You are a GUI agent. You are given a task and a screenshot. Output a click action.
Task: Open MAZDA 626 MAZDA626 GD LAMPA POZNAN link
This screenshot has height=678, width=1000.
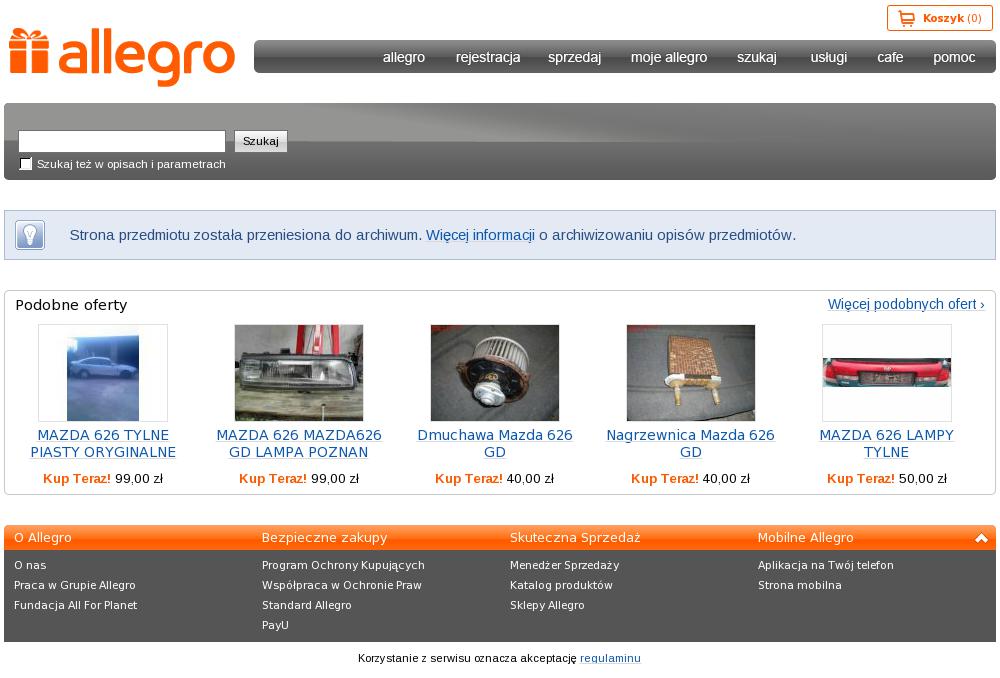point(299,443)
